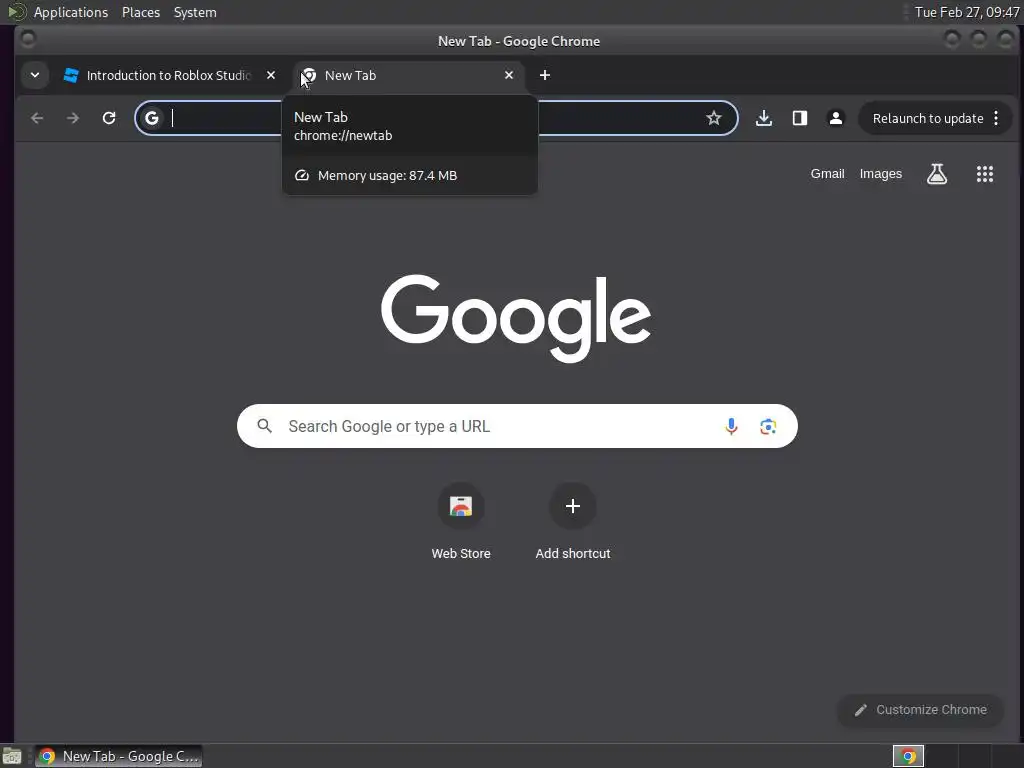Image resolution: width=1024 pixels, height=768 pixels.
Task: Click the Add shortcut button
Action: click(573, 521)
